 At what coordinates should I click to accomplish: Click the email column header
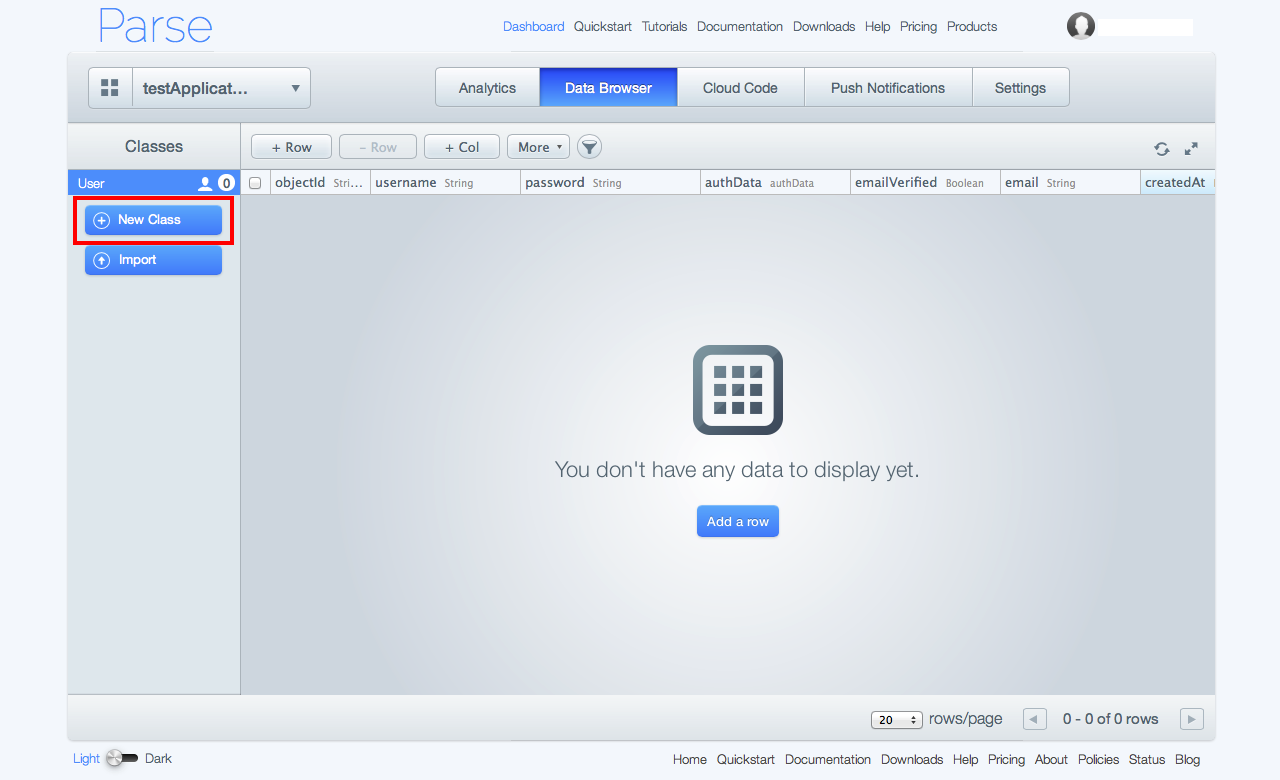click(x=1070, y=183)
